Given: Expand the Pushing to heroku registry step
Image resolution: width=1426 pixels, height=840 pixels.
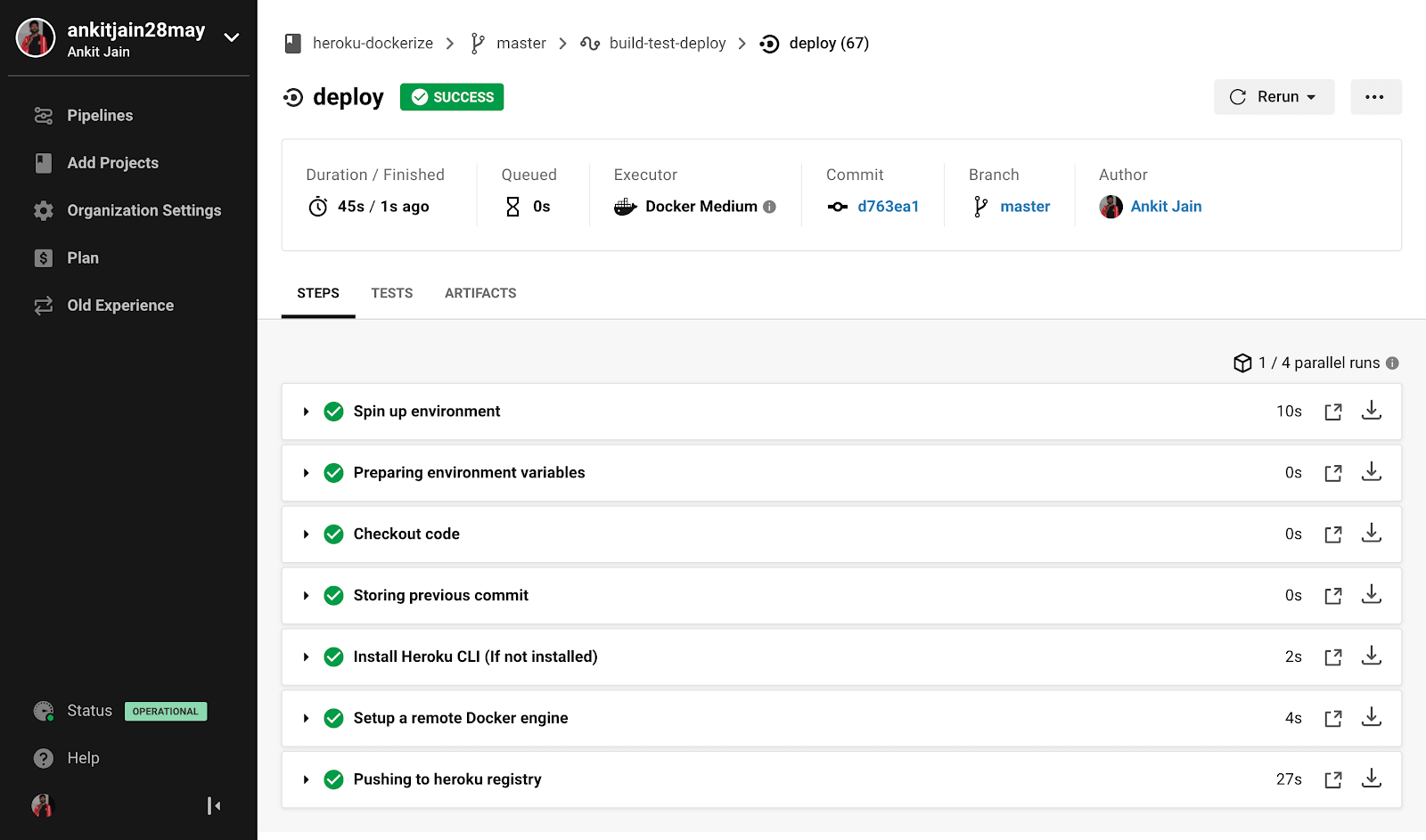Looking at the screenshot, I should (306, 780).
